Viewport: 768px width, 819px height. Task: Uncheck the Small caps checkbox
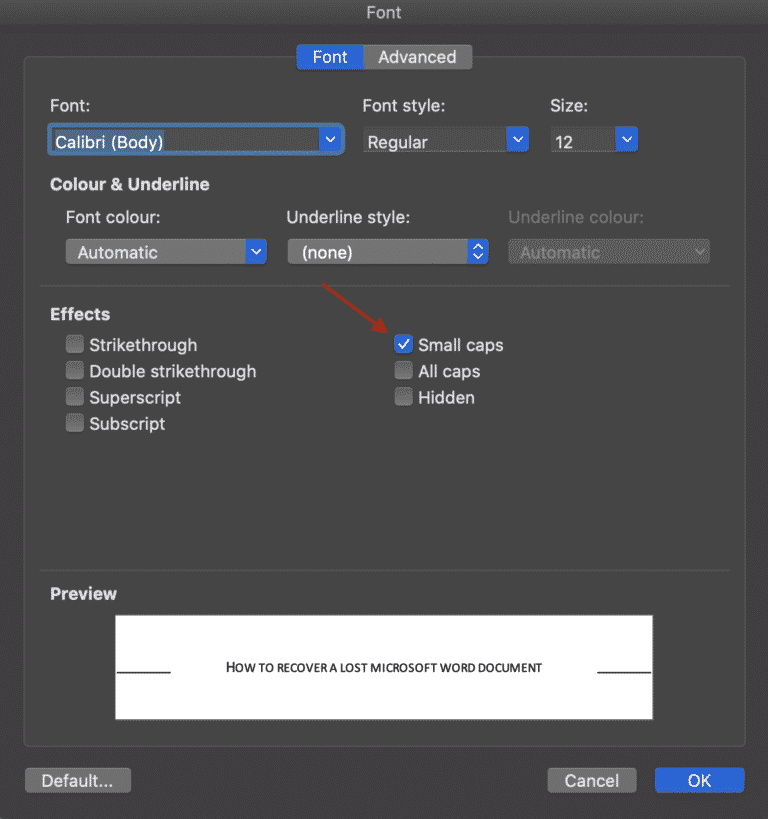[403, 344]
